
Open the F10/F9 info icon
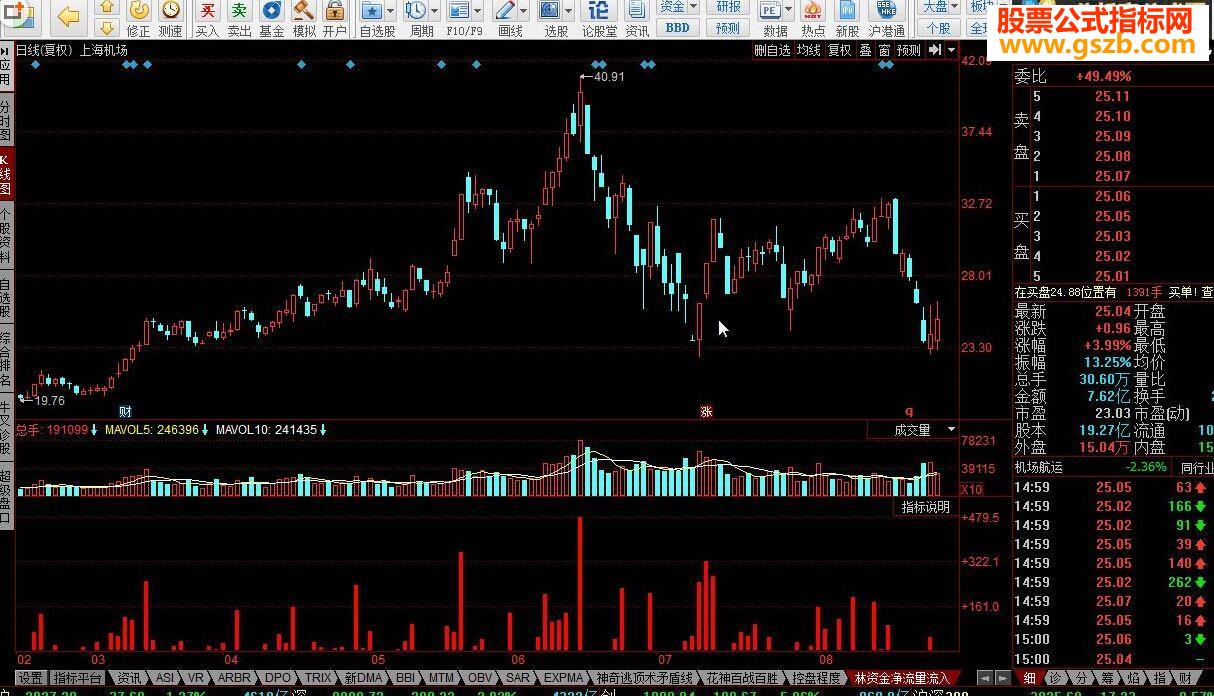(x=458, y=10)
